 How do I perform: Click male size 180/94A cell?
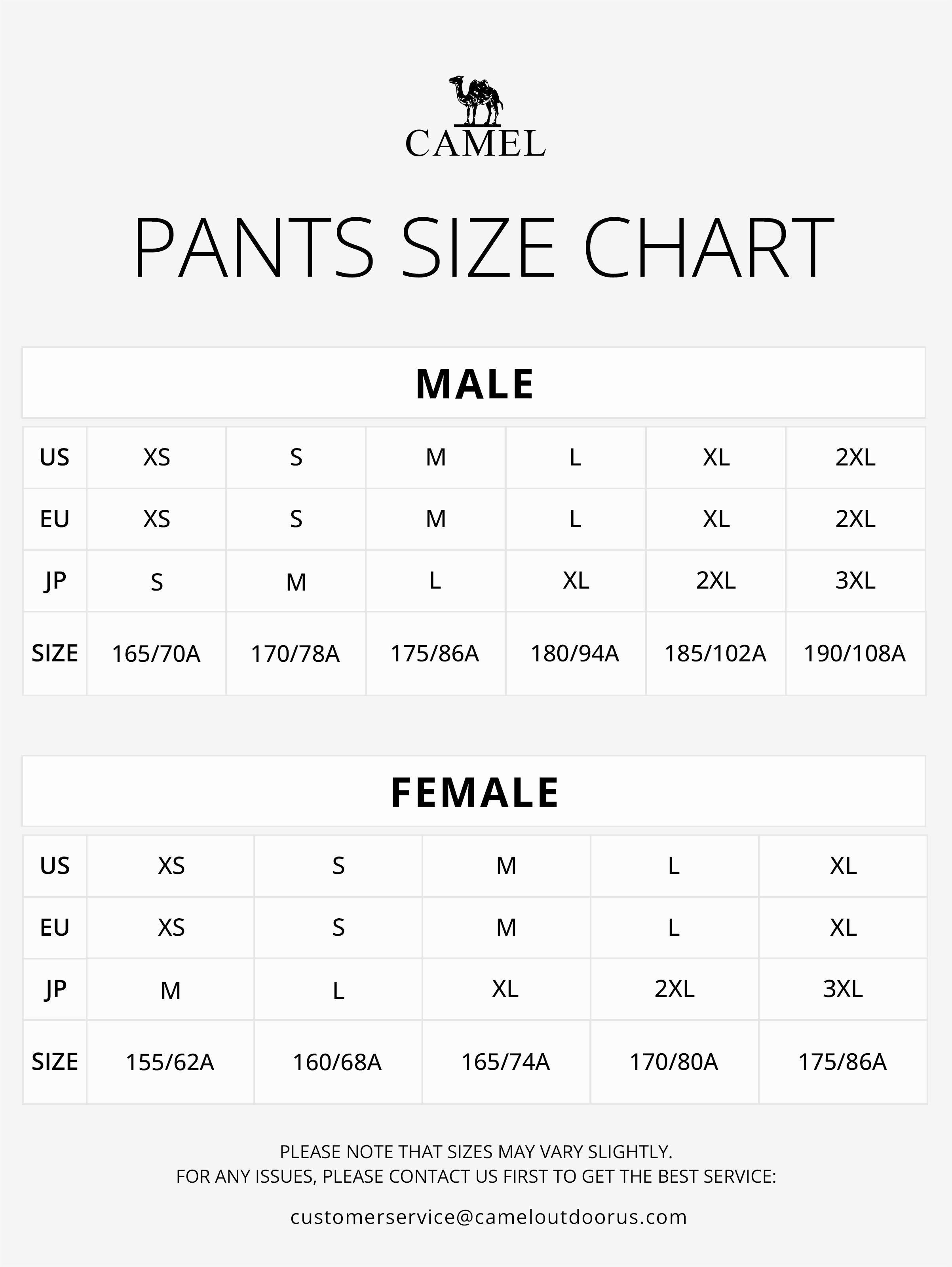pos(574,653)
